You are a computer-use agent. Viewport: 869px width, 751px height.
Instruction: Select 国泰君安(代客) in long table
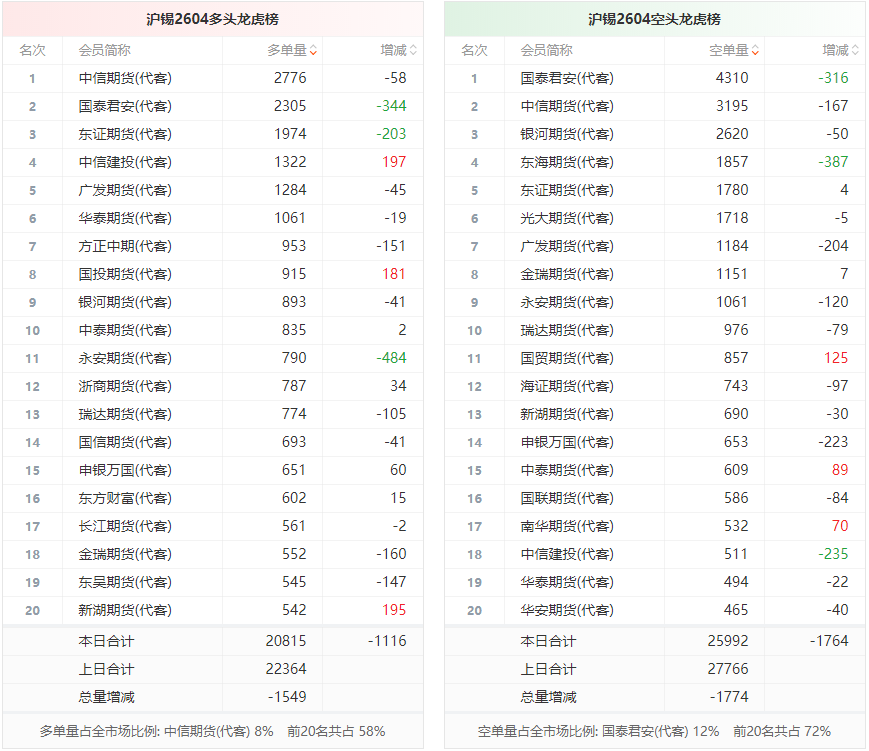(x=125, y=106)
